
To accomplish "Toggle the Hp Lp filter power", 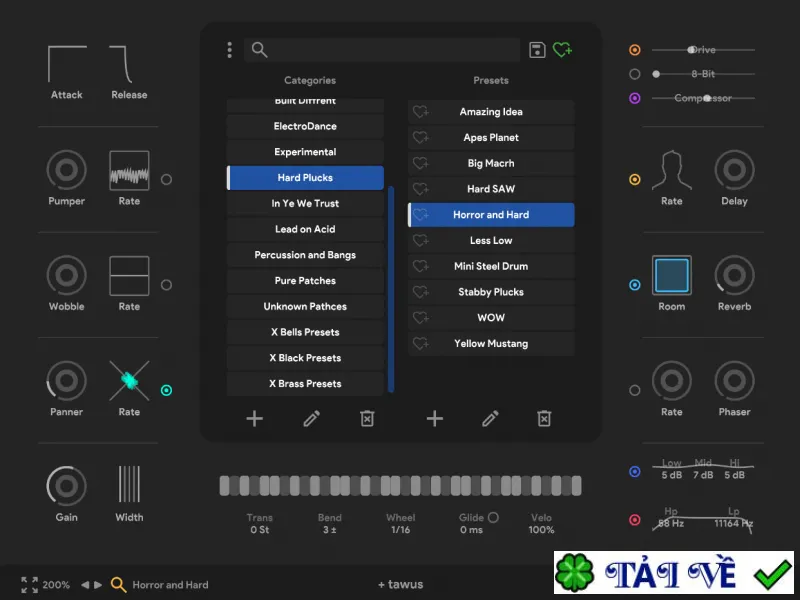I will (635, 520).
